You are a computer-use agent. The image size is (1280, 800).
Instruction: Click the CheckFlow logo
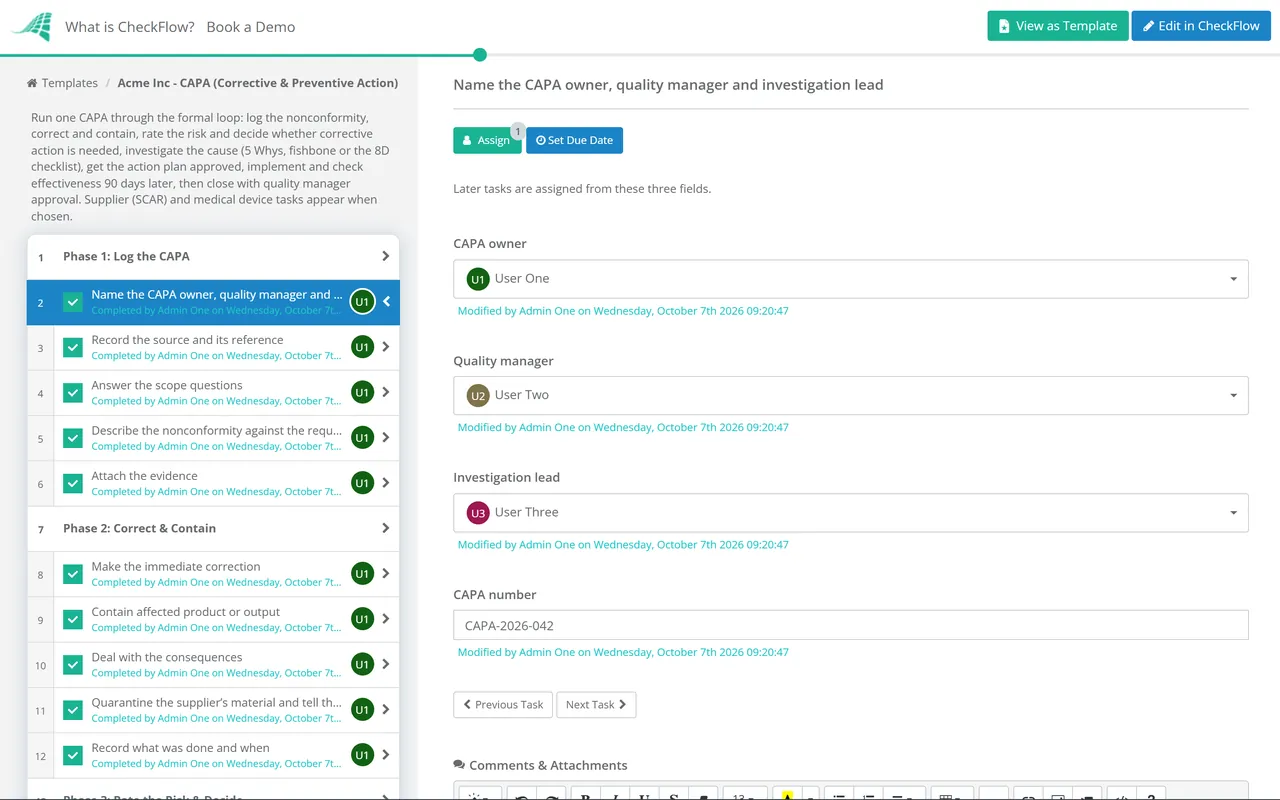[31, 27]
